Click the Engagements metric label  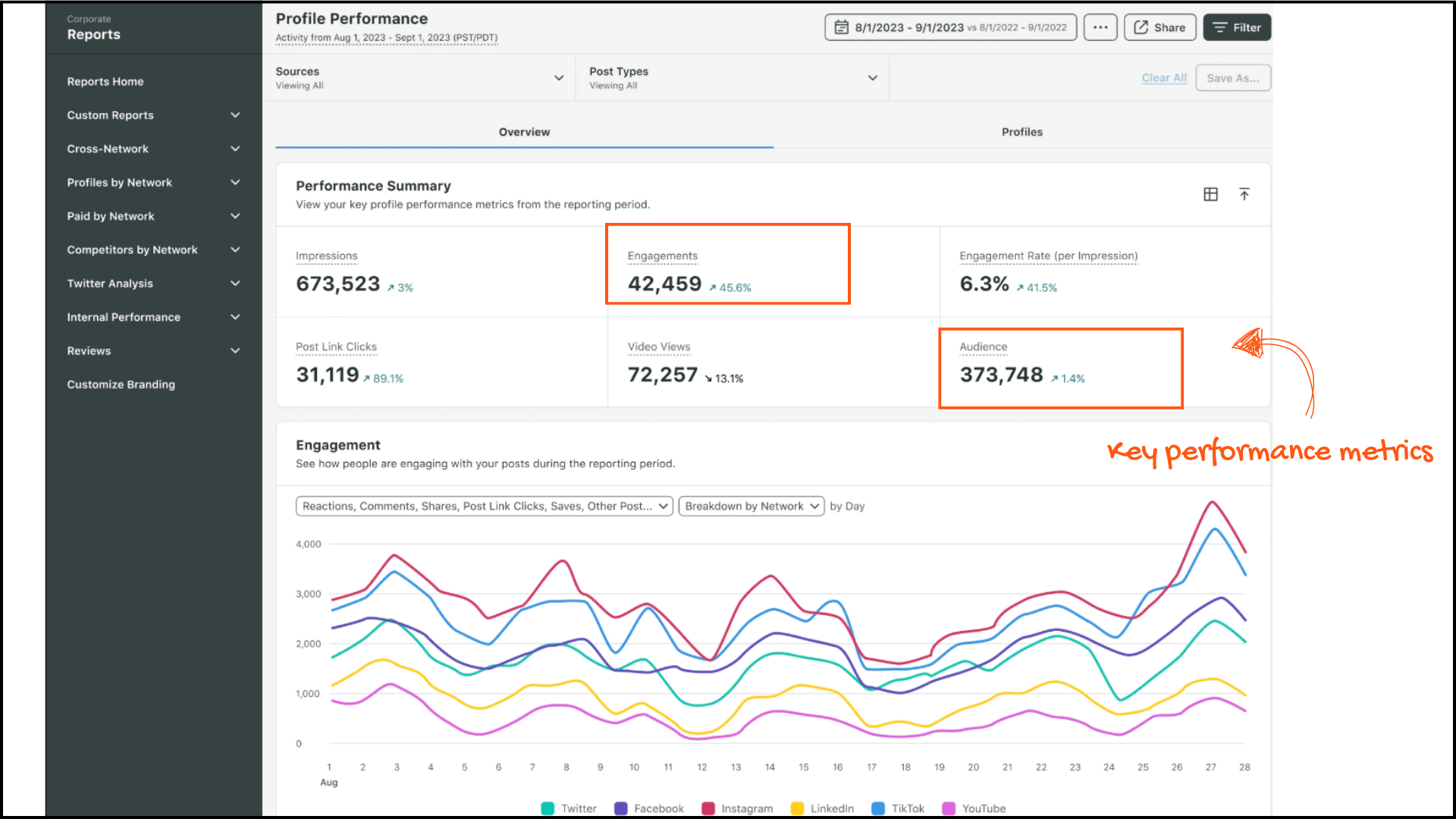tap(662, 256)
